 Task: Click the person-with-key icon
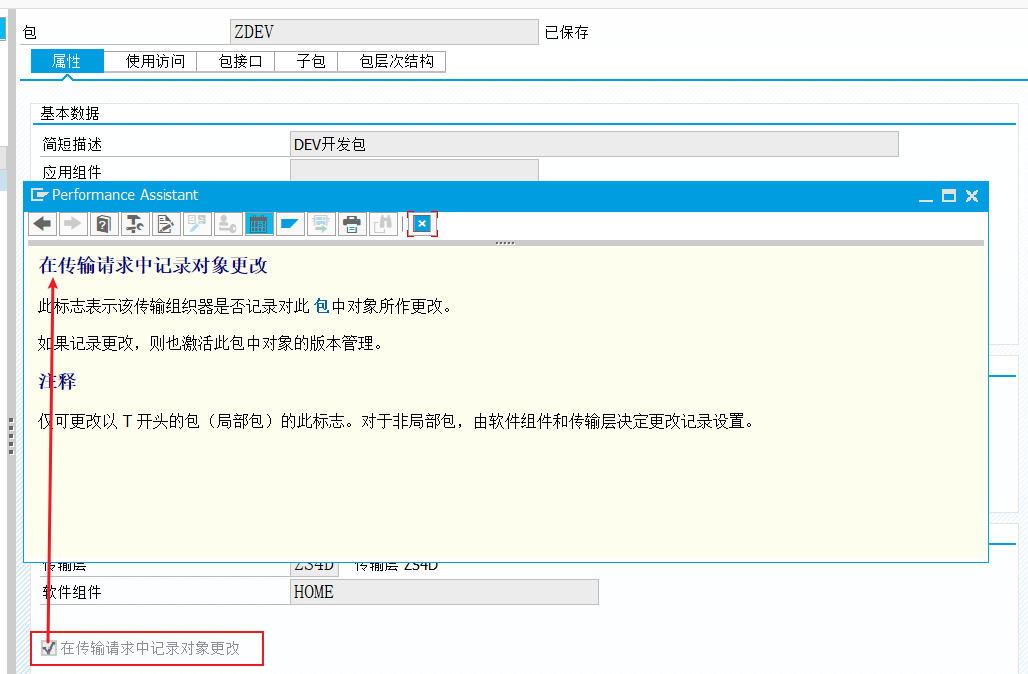pyautogui.click(x=227, y=224)
